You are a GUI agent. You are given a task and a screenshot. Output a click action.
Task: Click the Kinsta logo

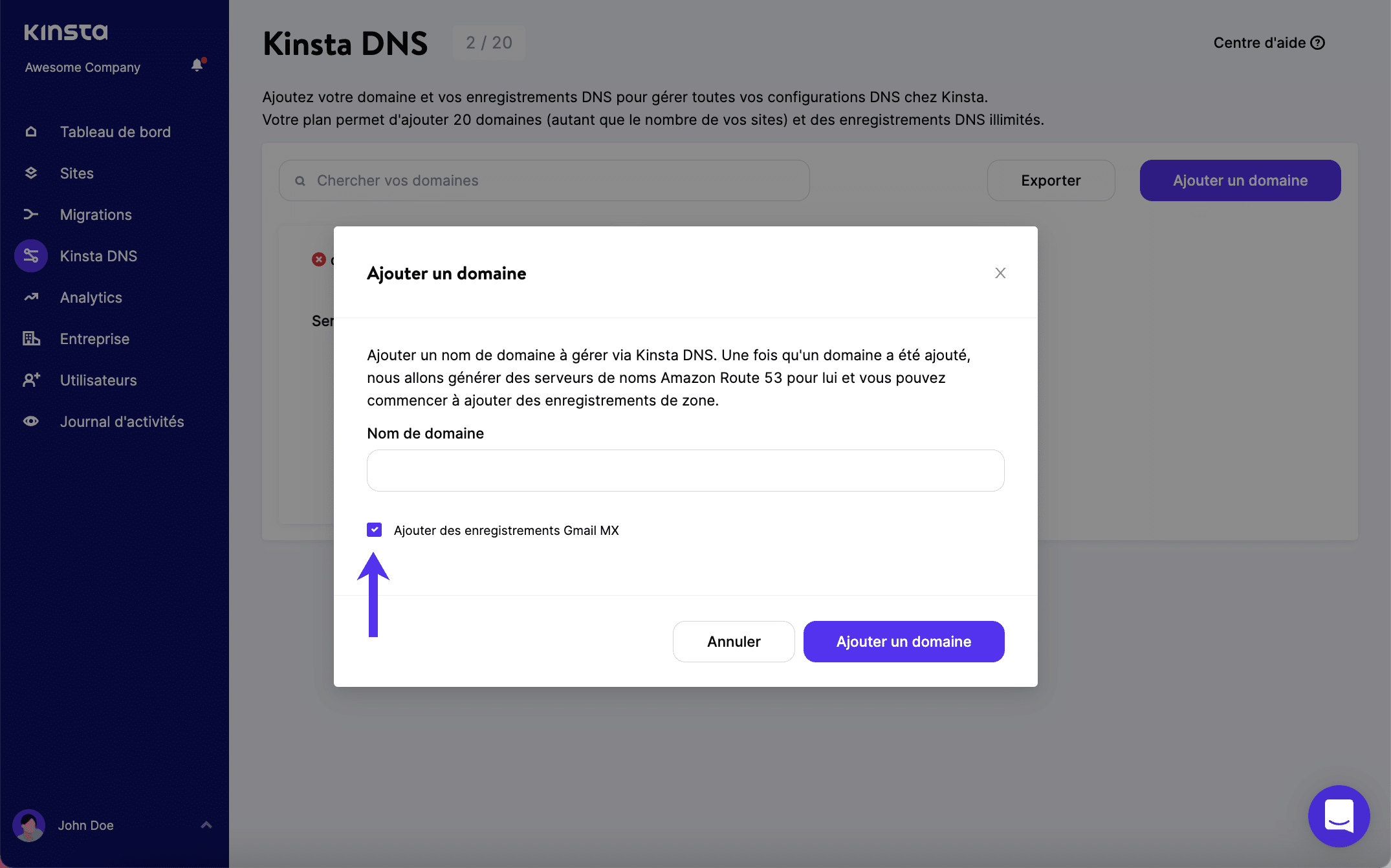pos(66,32)
